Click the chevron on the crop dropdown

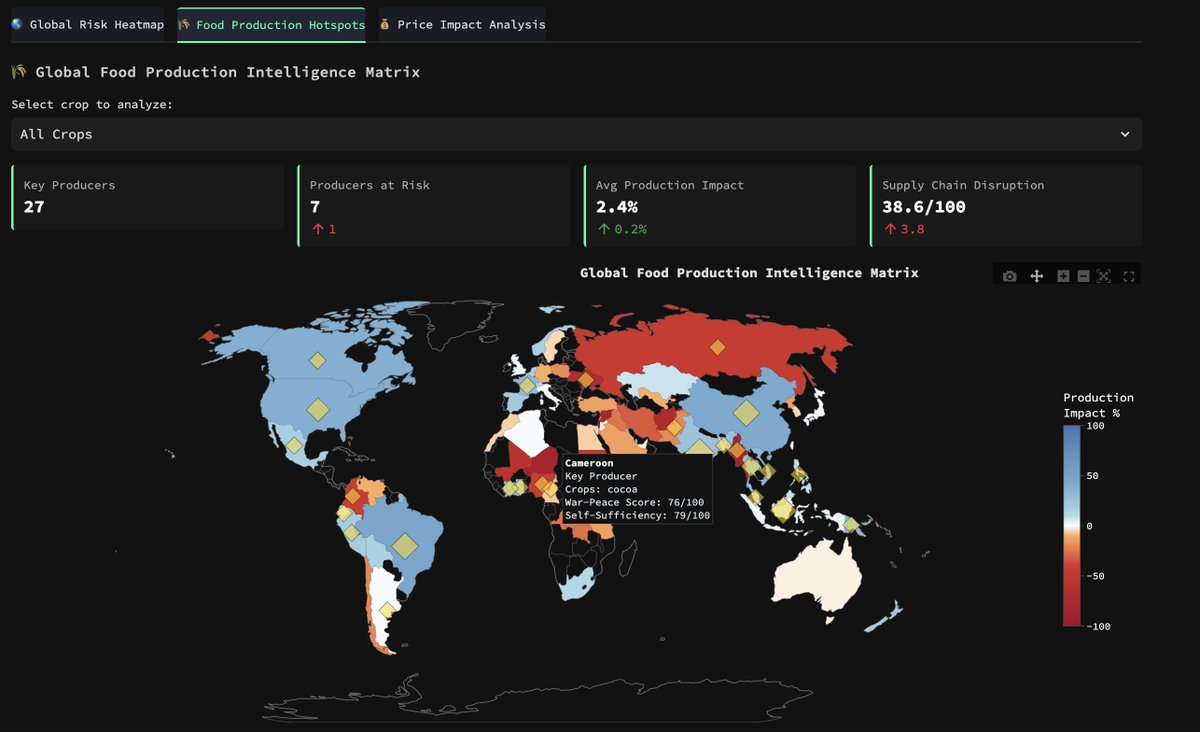point(1125,133)
